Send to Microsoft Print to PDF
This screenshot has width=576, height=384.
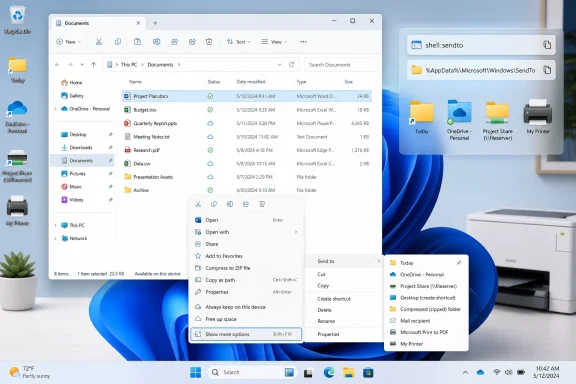tap(426, 332)
